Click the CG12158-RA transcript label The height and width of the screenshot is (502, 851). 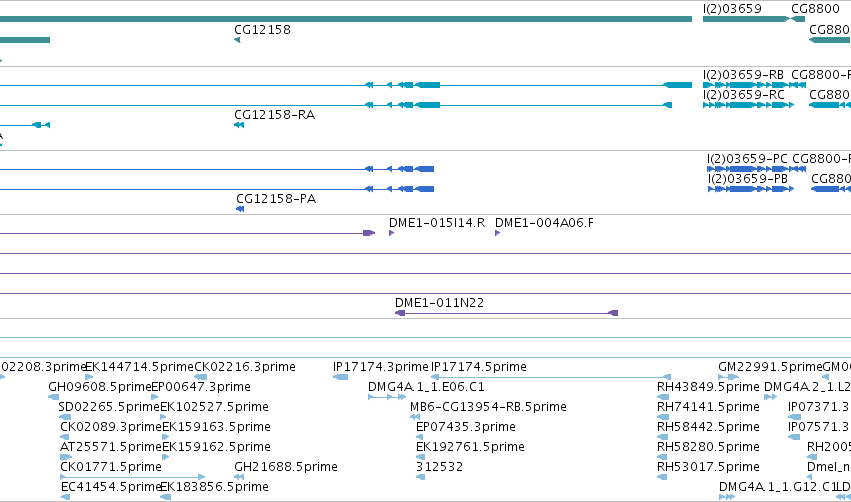coord(274,115)
